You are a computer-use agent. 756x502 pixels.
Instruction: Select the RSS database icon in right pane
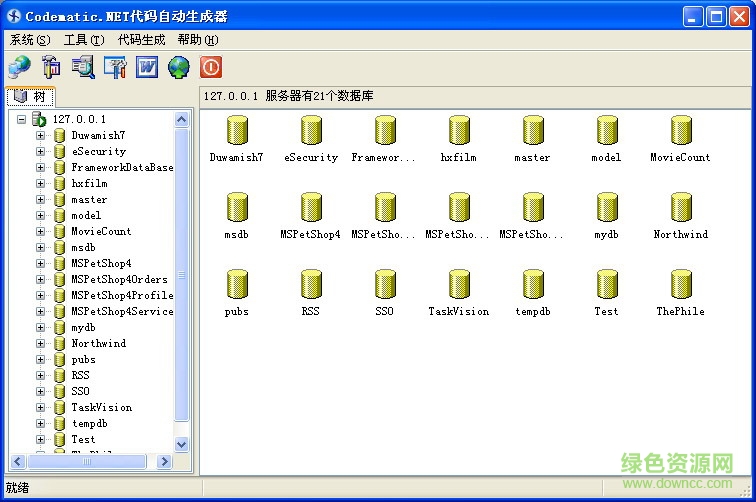311,284
